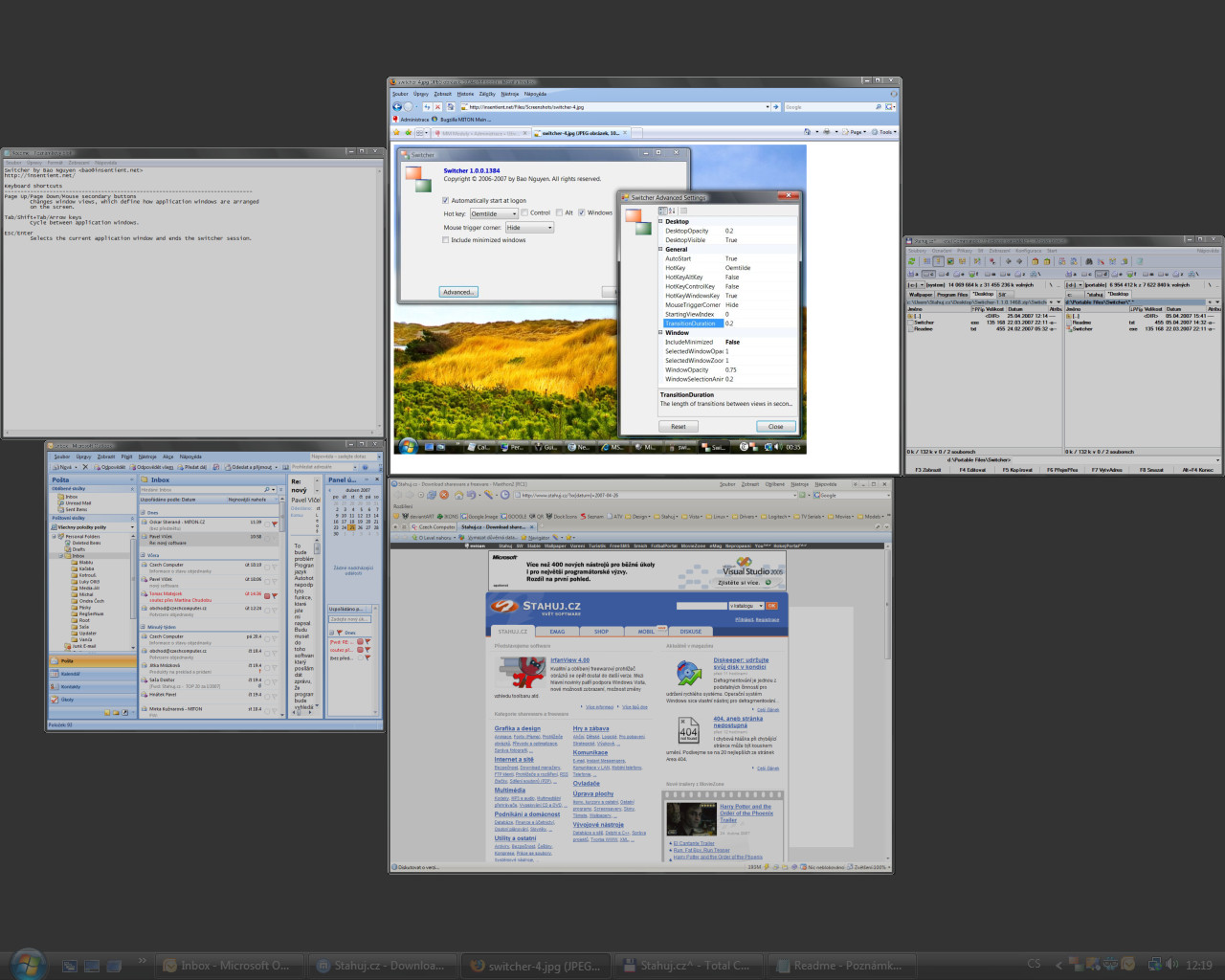Collapse General category in property grid

tap(660, 249)
